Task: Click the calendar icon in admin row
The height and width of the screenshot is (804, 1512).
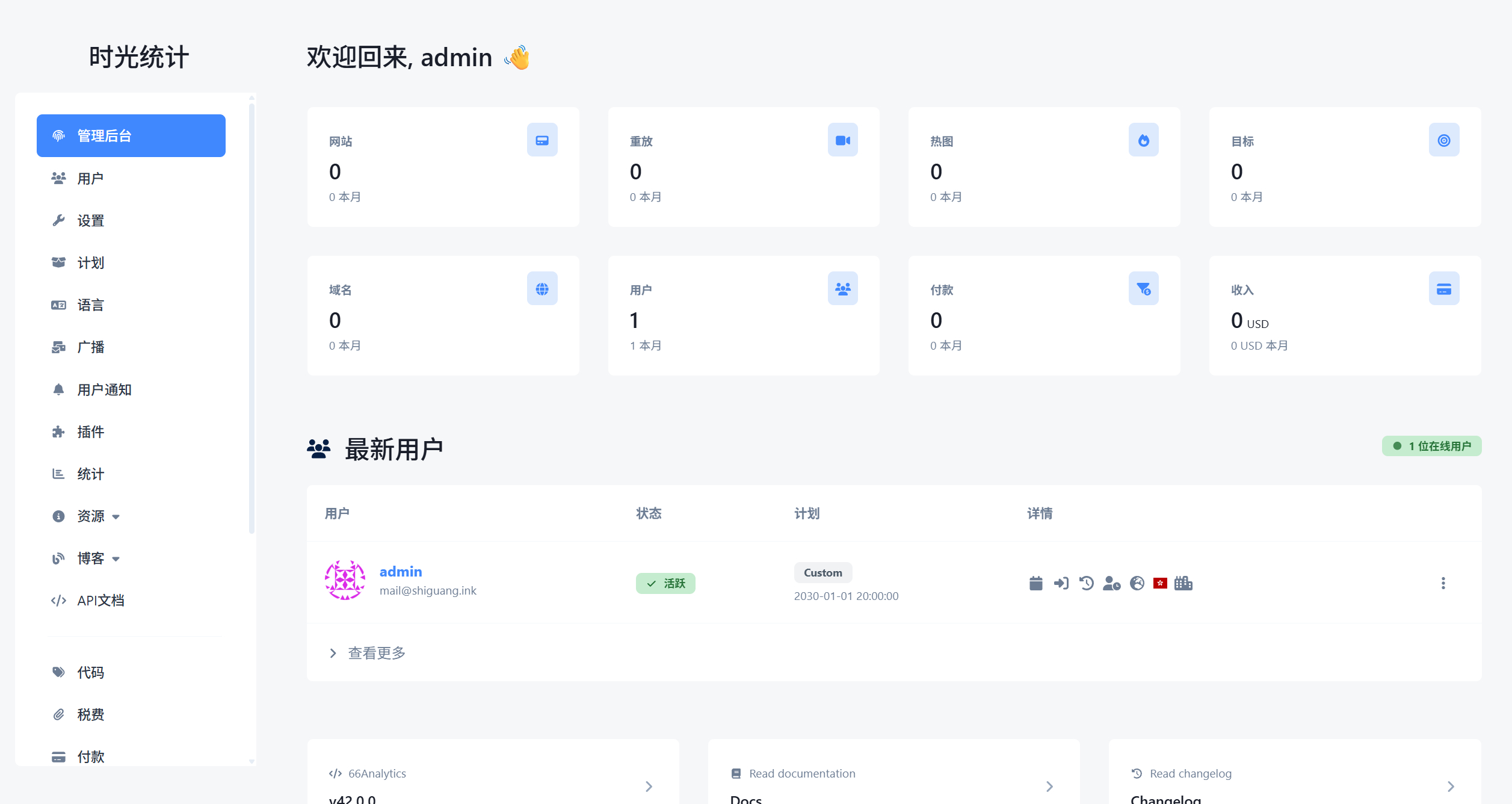Action: pyautogui.click(x=1035, y=583)
